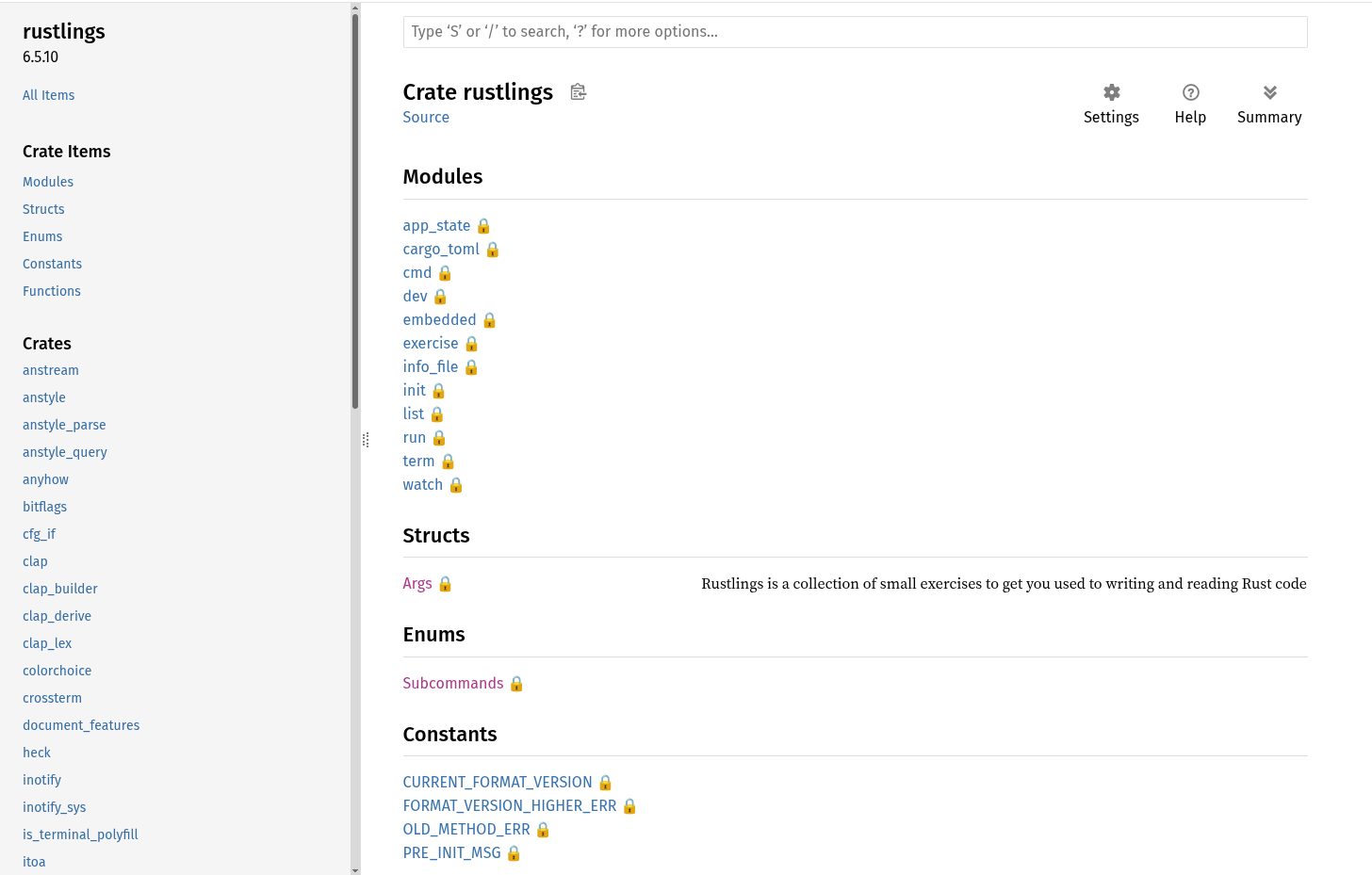
Task: Click the sidebar resize handle
Action: (x=366, y=440)
